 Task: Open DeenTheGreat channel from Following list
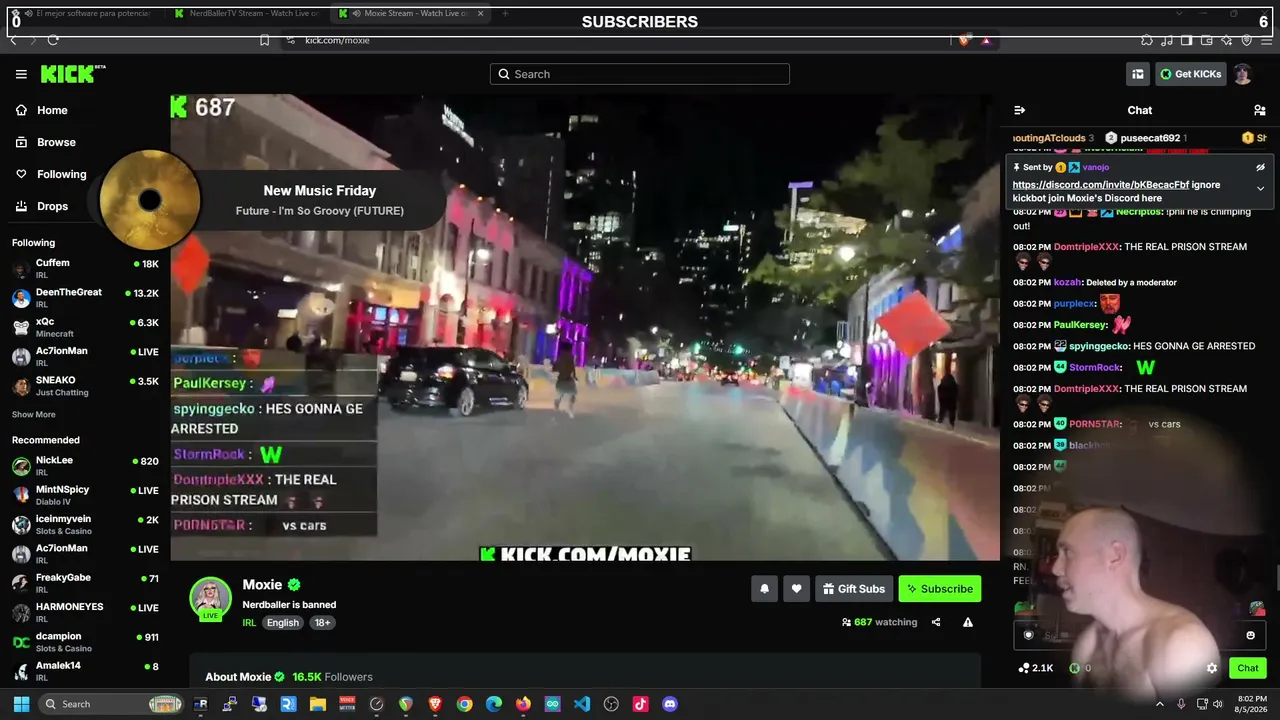(x=85, y=298)
